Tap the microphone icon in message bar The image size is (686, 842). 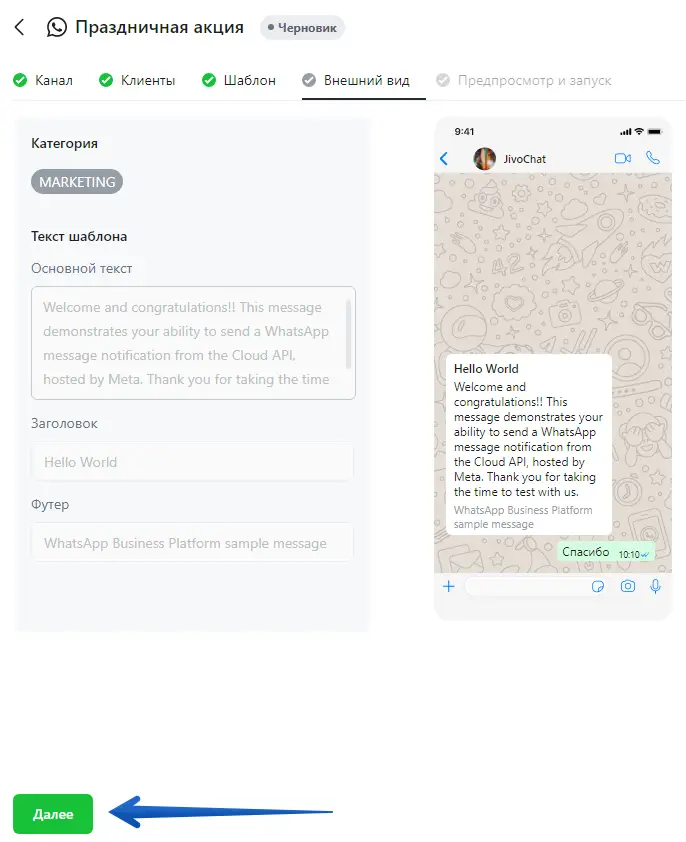click(655, 586)
